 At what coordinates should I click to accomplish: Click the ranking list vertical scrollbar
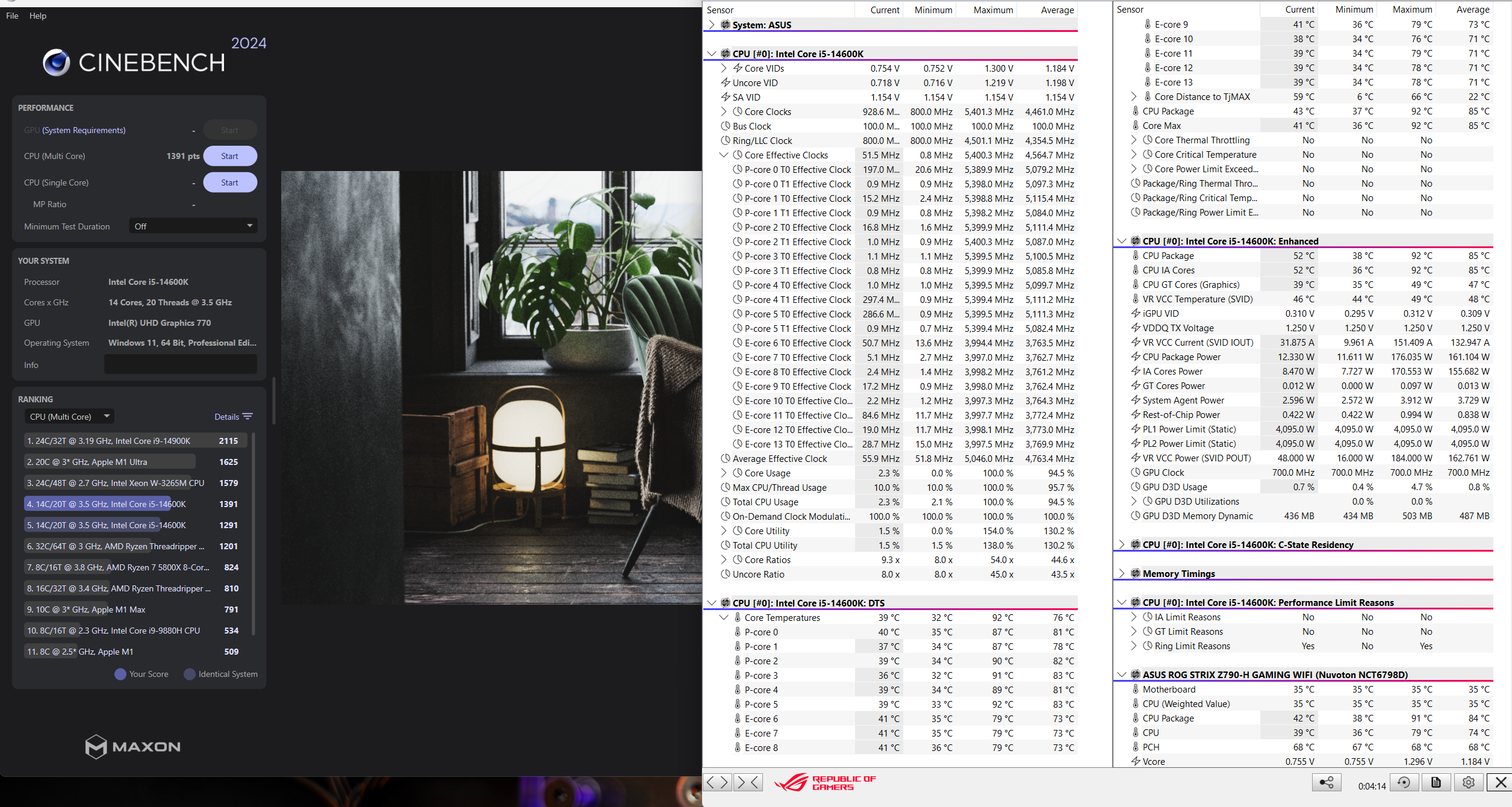click(253, 533)
